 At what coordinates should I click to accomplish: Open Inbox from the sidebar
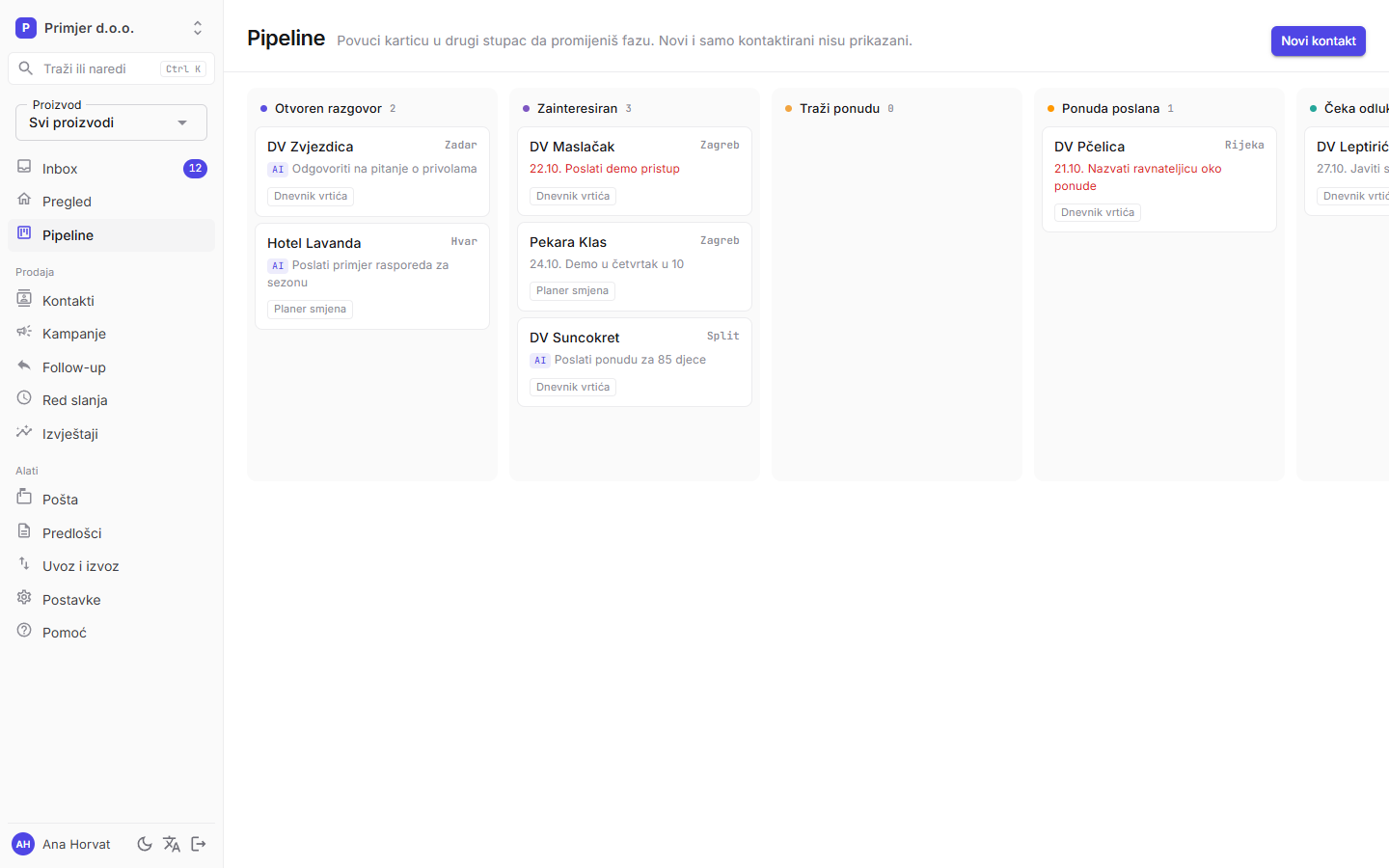111,169
